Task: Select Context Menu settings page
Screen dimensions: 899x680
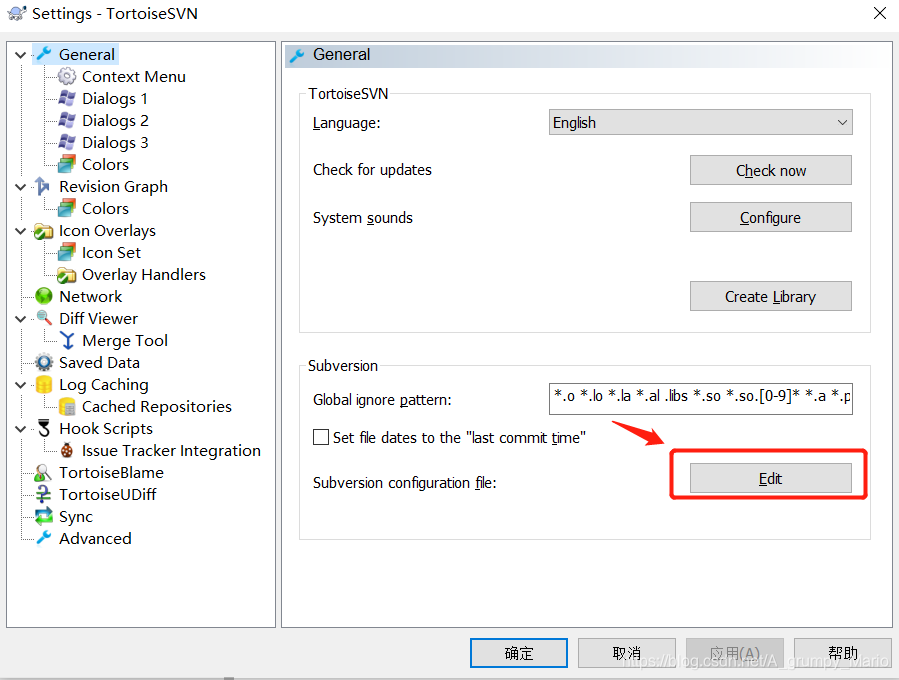Action: coord(134,76)
